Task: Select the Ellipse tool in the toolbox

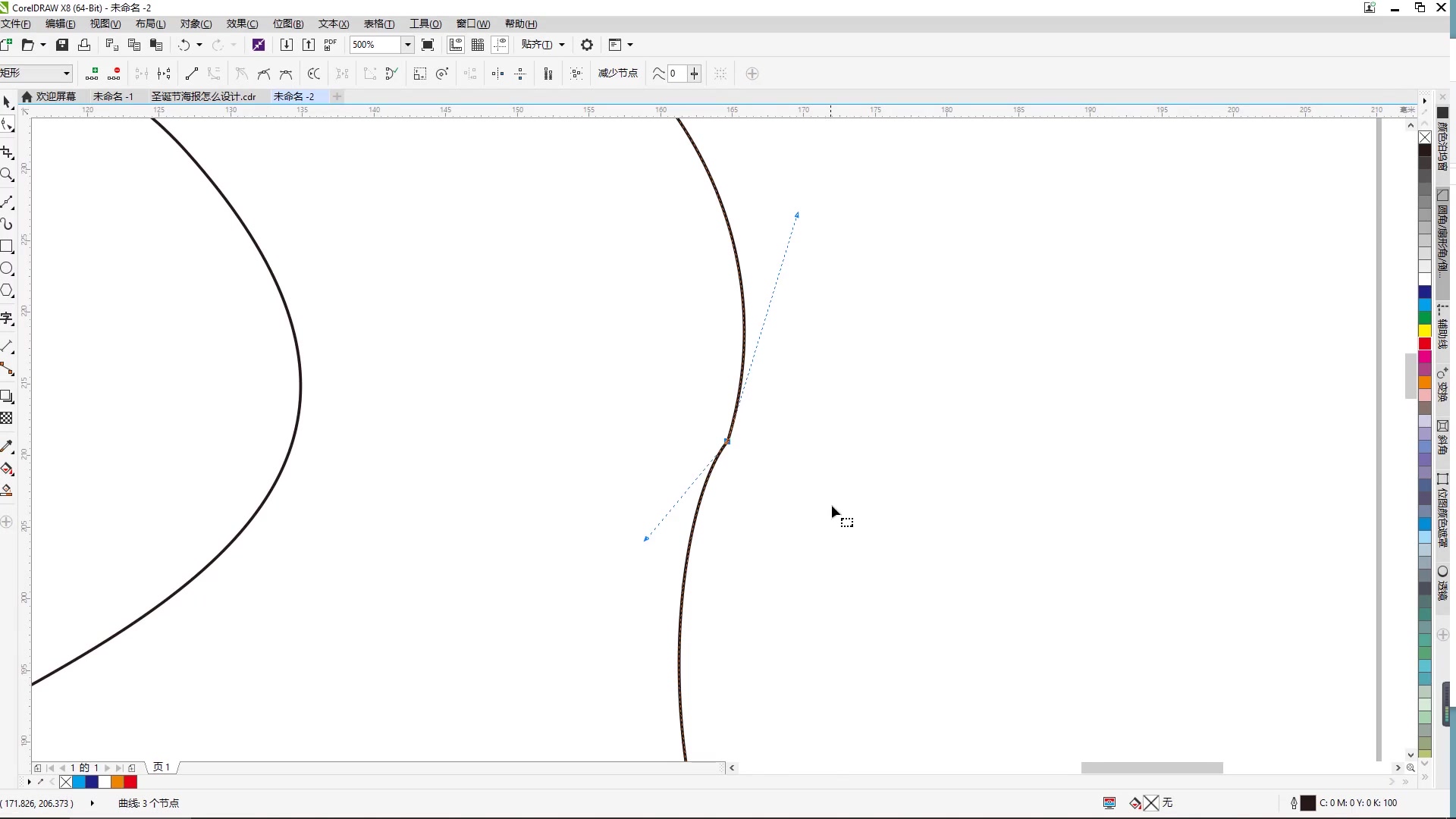Action: (7, 268)
